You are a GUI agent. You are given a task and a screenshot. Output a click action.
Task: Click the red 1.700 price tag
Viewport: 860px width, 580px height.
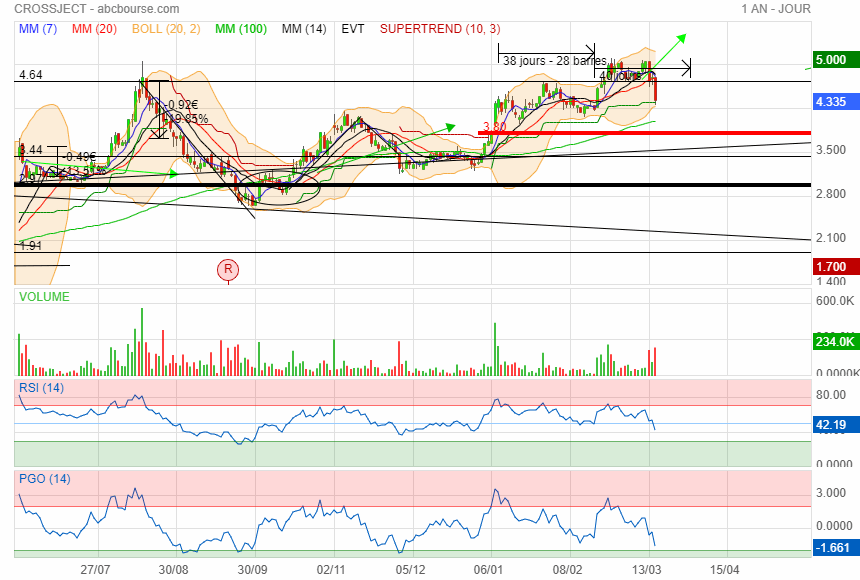(x=834, y=267)
